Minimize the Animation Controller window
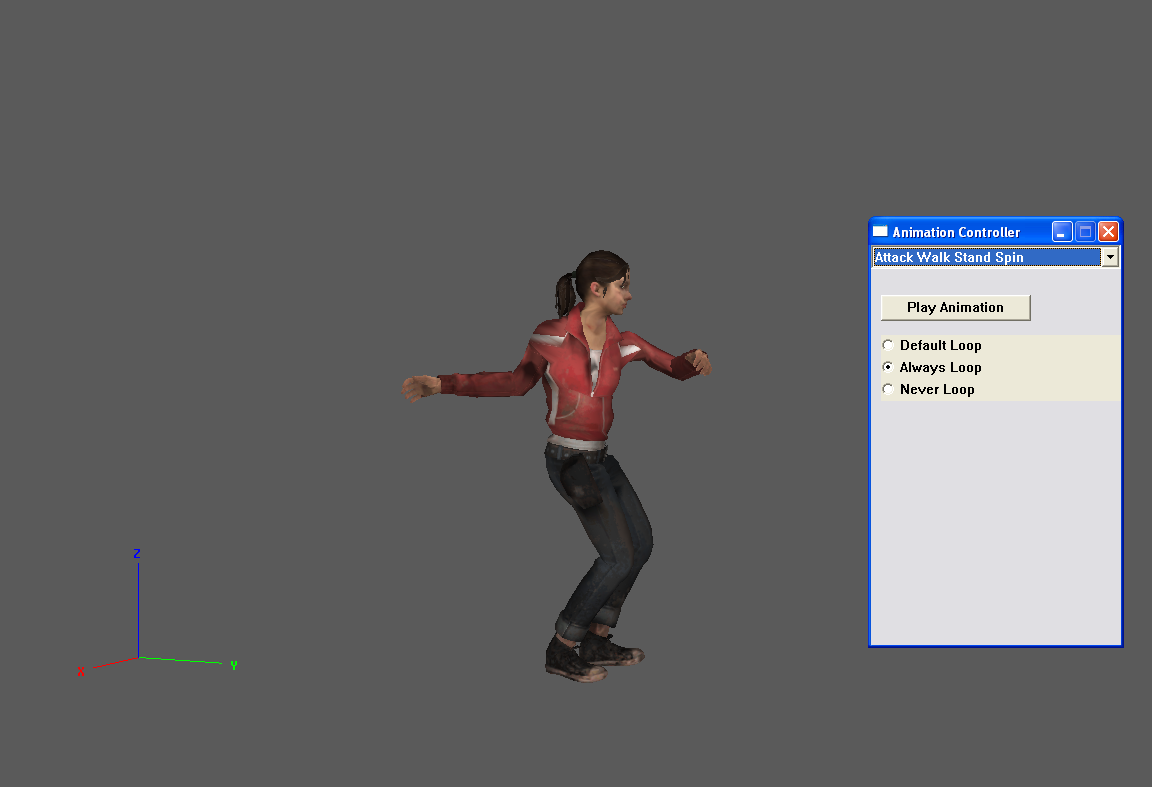 point(1062,232)
